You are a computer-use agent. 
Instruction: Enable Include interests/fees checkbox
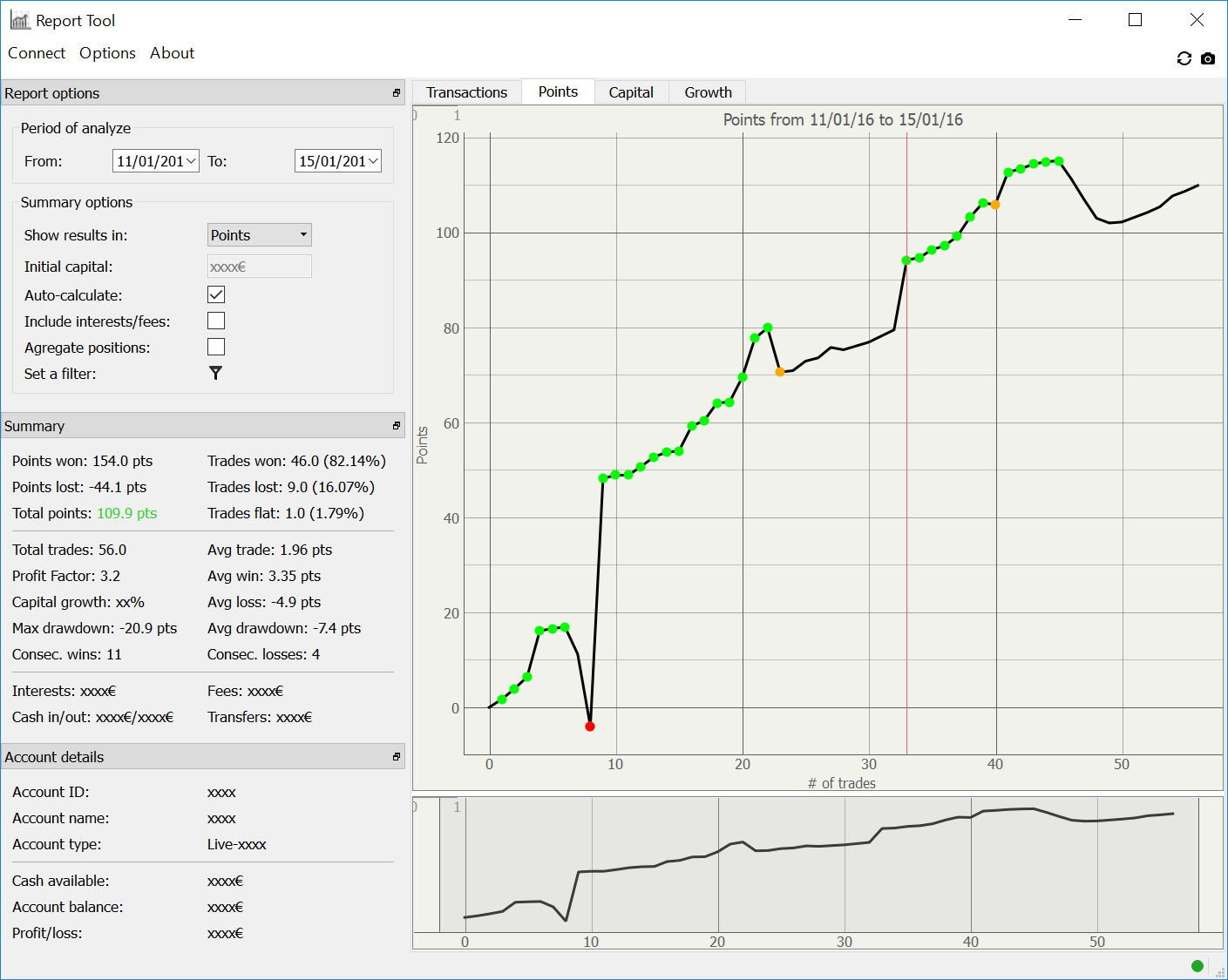coord(216,321)
